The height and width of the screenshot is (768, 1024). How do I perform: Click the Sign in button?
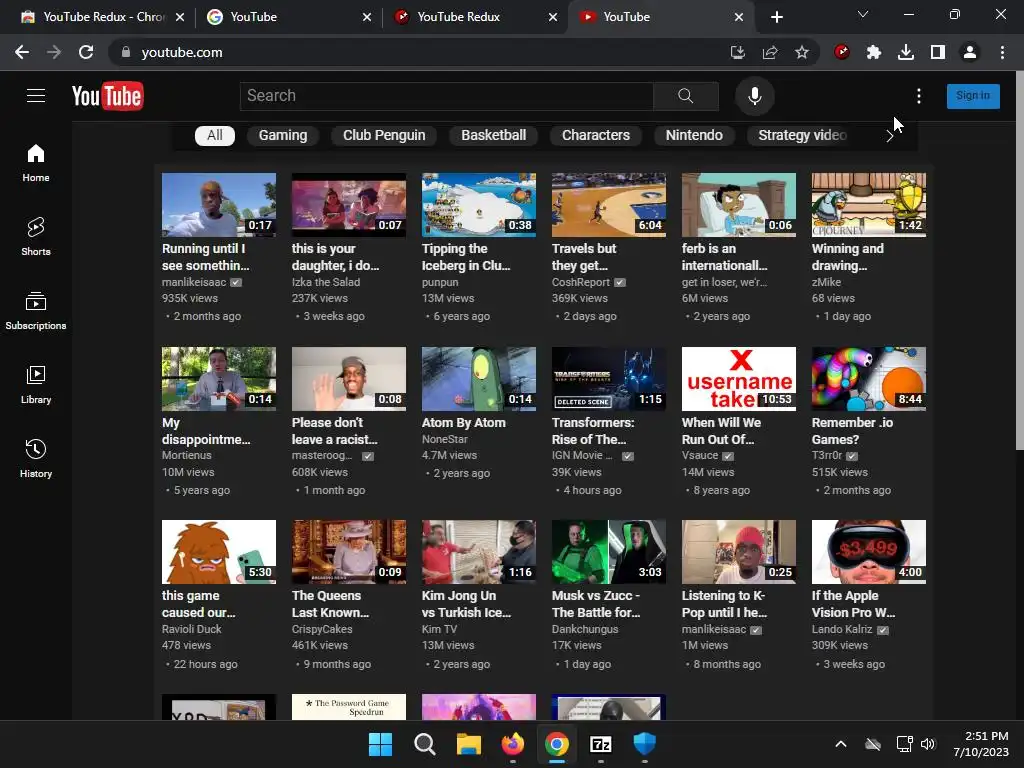coord(973,96)
